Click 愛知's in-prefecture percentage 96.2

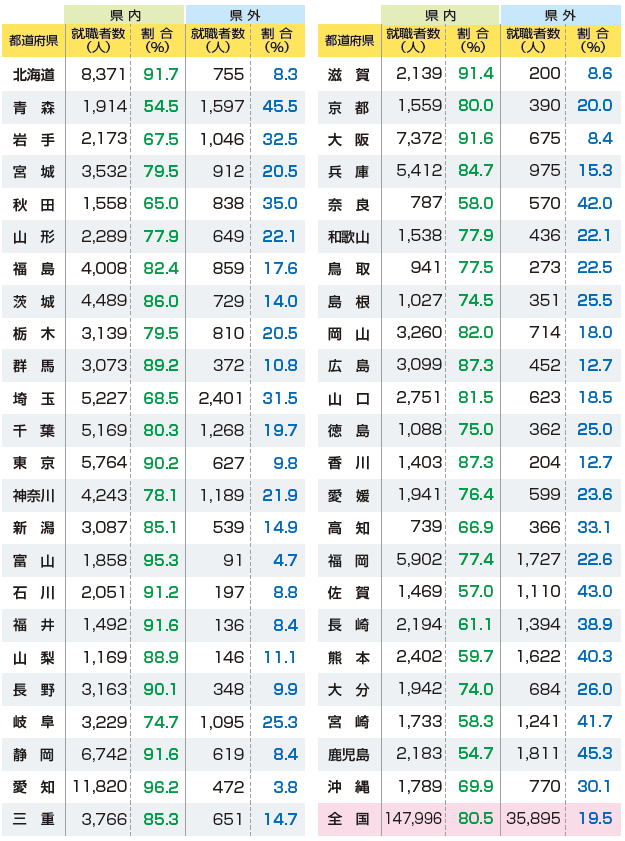161,787
